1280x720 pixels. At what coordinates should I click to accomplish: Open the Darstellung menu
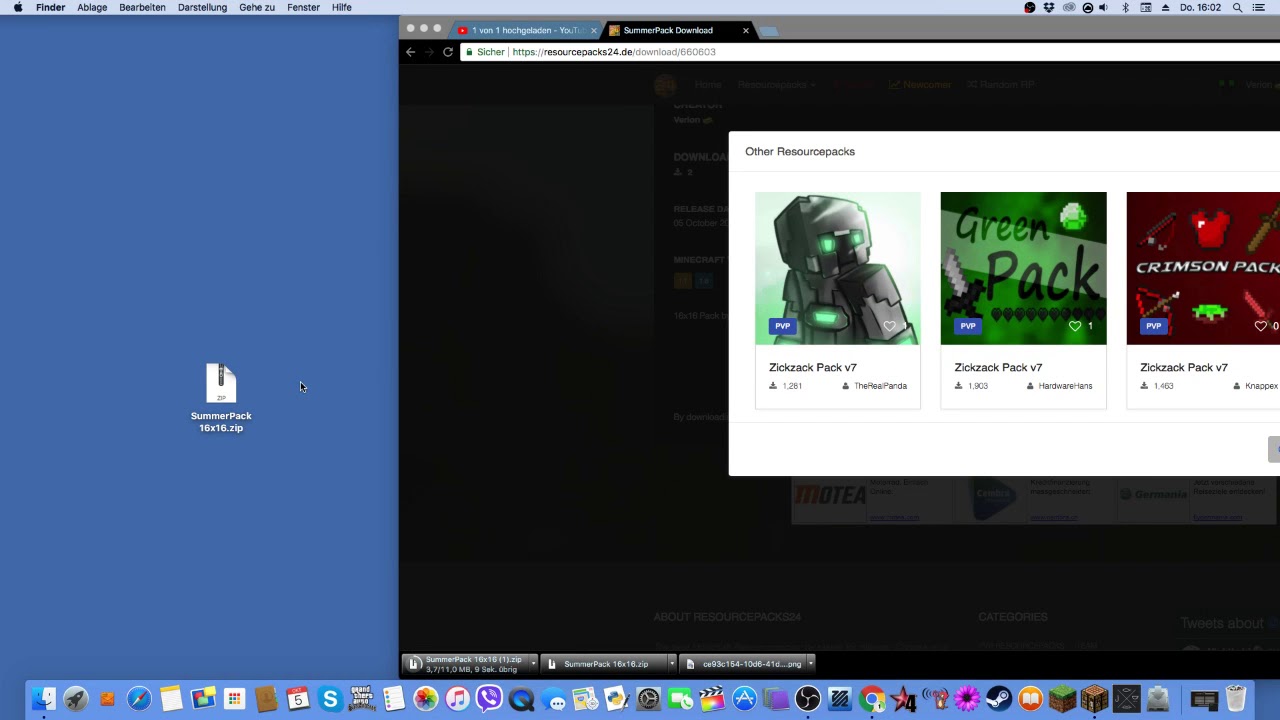point(202,7)
